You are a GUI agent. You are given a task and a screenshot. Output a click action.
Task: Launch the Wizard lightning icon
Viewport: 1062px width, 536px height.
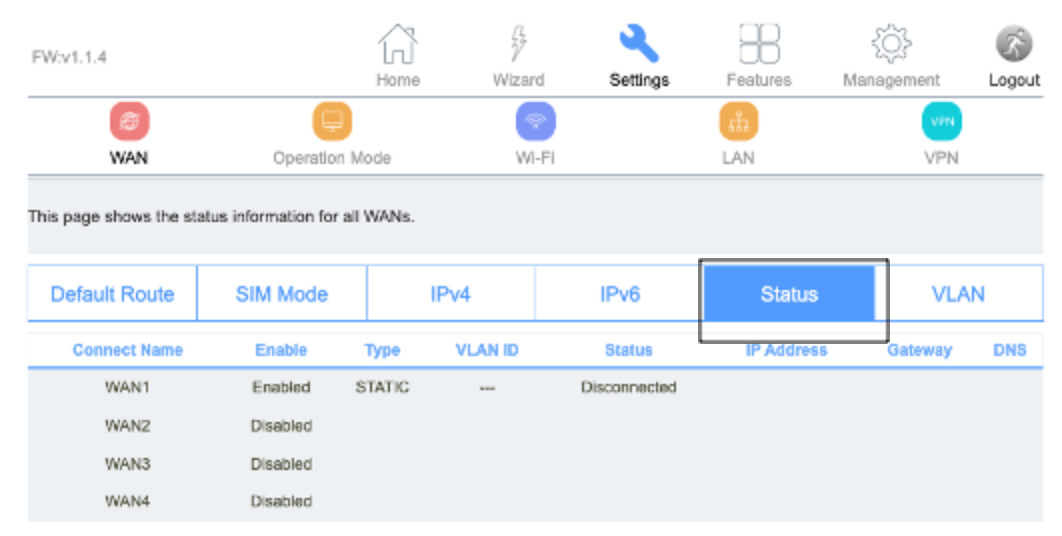coord(518,45)
